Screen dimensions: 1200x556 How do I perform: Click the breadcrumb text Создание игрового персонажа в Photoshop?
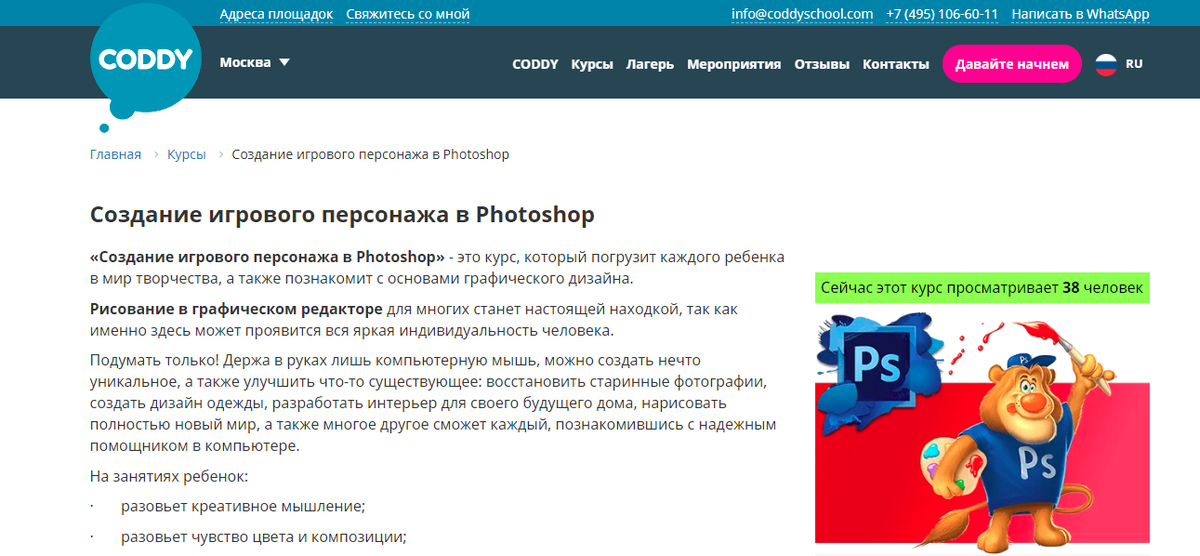pyautogui.click(x=371, y=155)
